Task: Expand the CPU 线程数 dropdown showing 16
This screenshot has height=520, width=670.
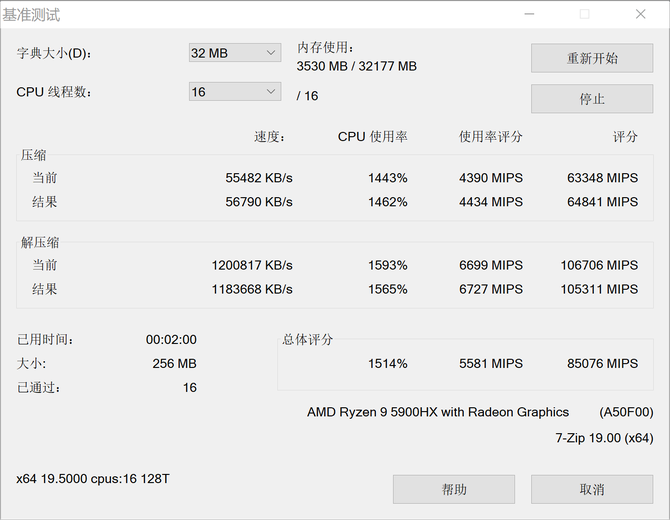Action: [x=235, y=92]
